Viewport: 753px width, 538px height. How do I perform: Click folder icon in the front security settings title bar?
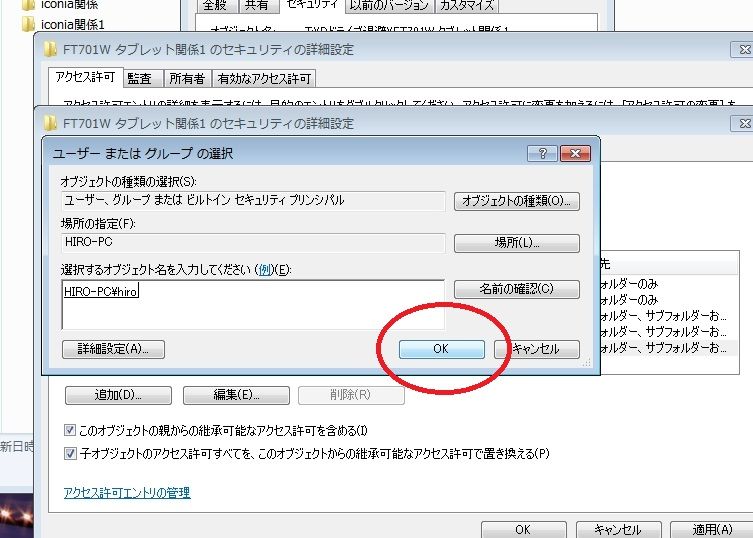click(50, 123)
